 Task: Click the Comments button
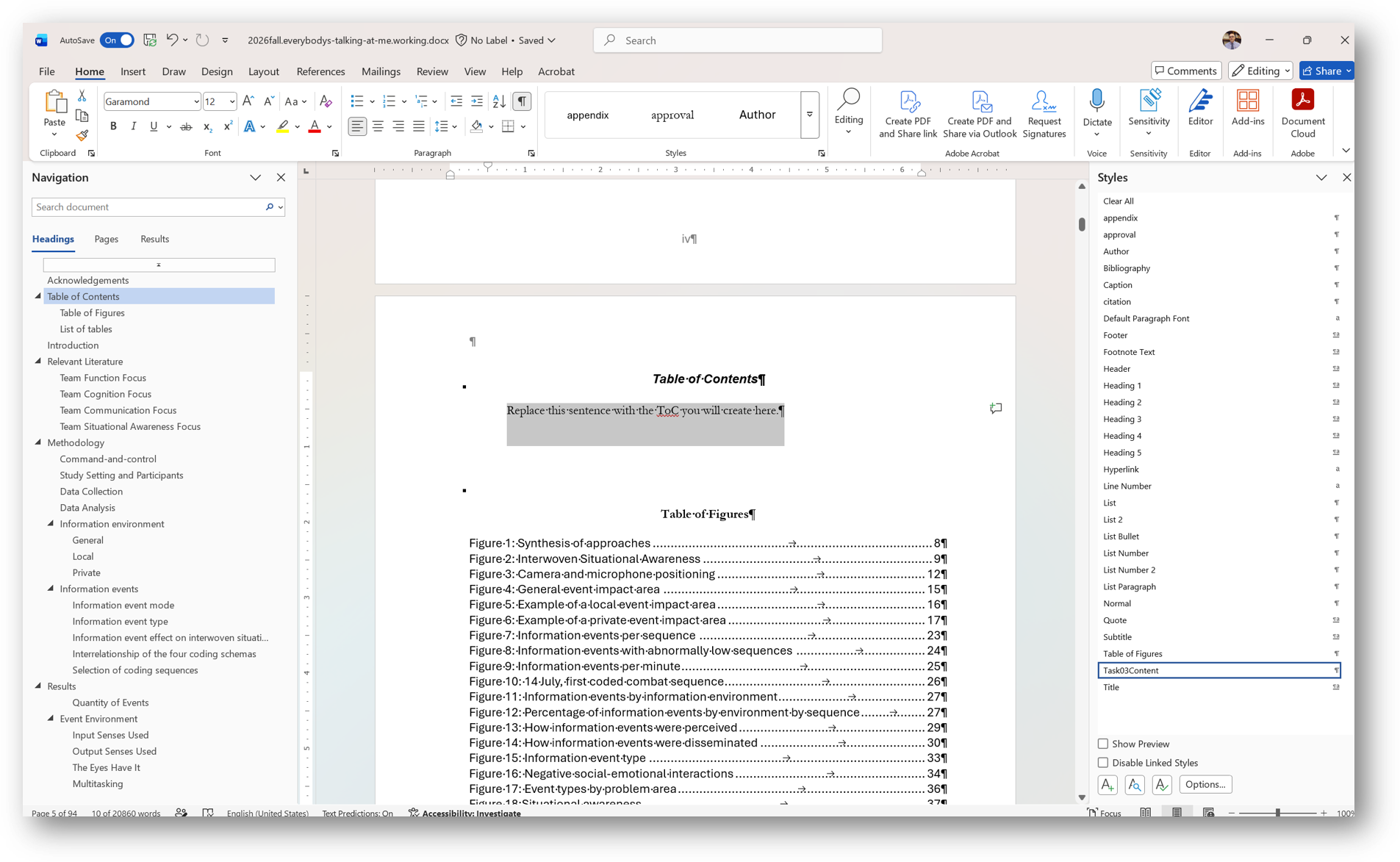tap(1185, 71)
